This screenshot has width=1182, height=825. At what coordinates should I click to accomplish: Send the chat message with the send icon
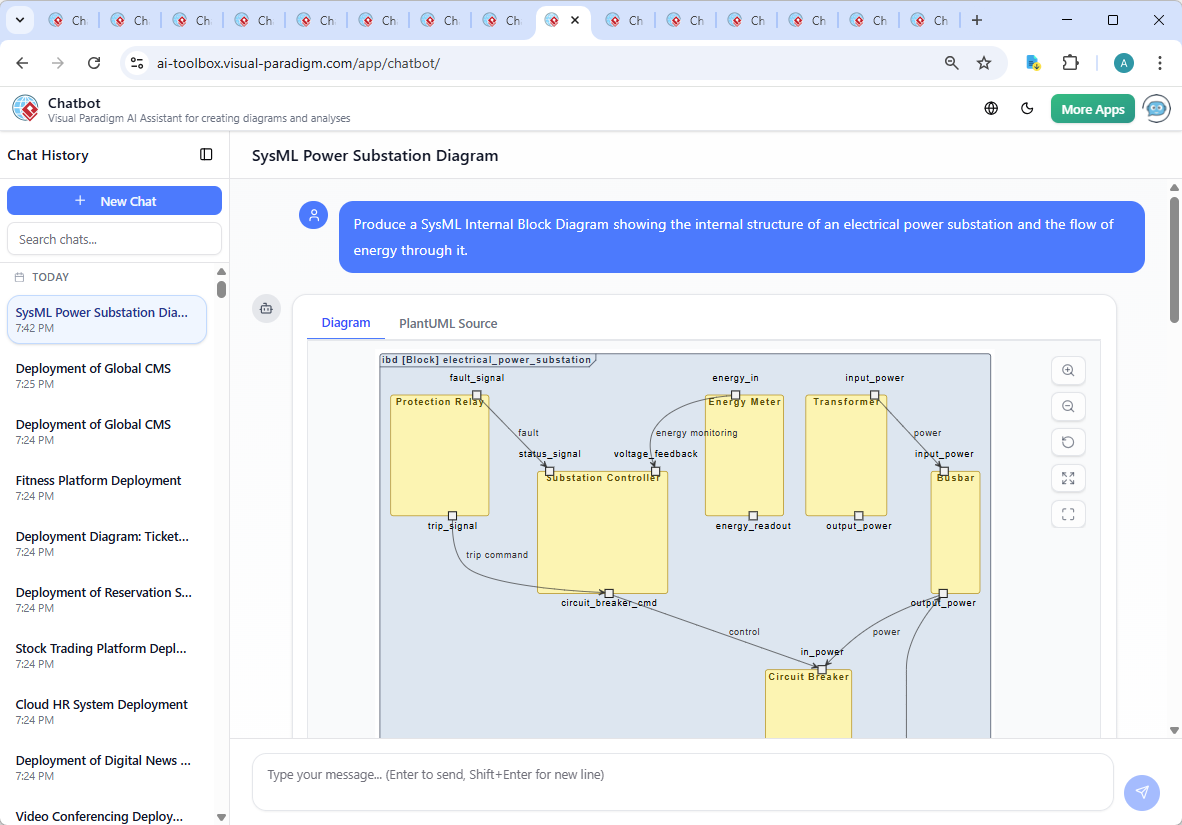click(1141, 792)
